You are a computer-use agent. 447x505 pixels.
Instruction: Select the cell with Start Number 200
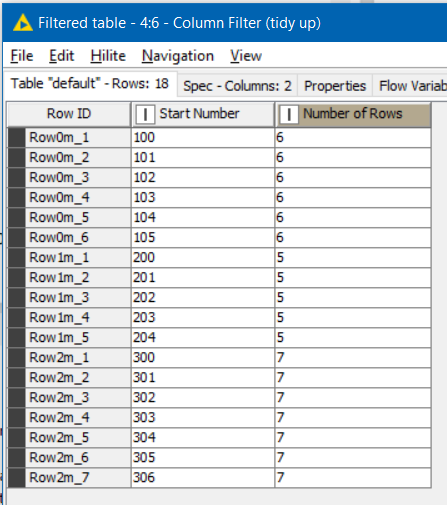coord(203,258)
